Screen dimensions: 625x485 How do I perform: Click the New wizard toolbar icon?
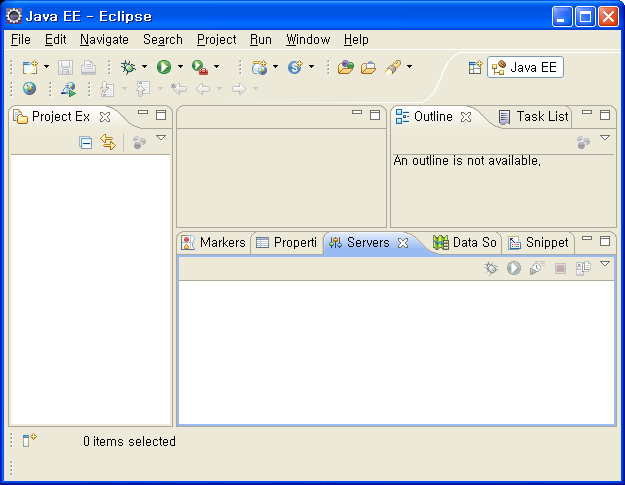pos(30,67)
